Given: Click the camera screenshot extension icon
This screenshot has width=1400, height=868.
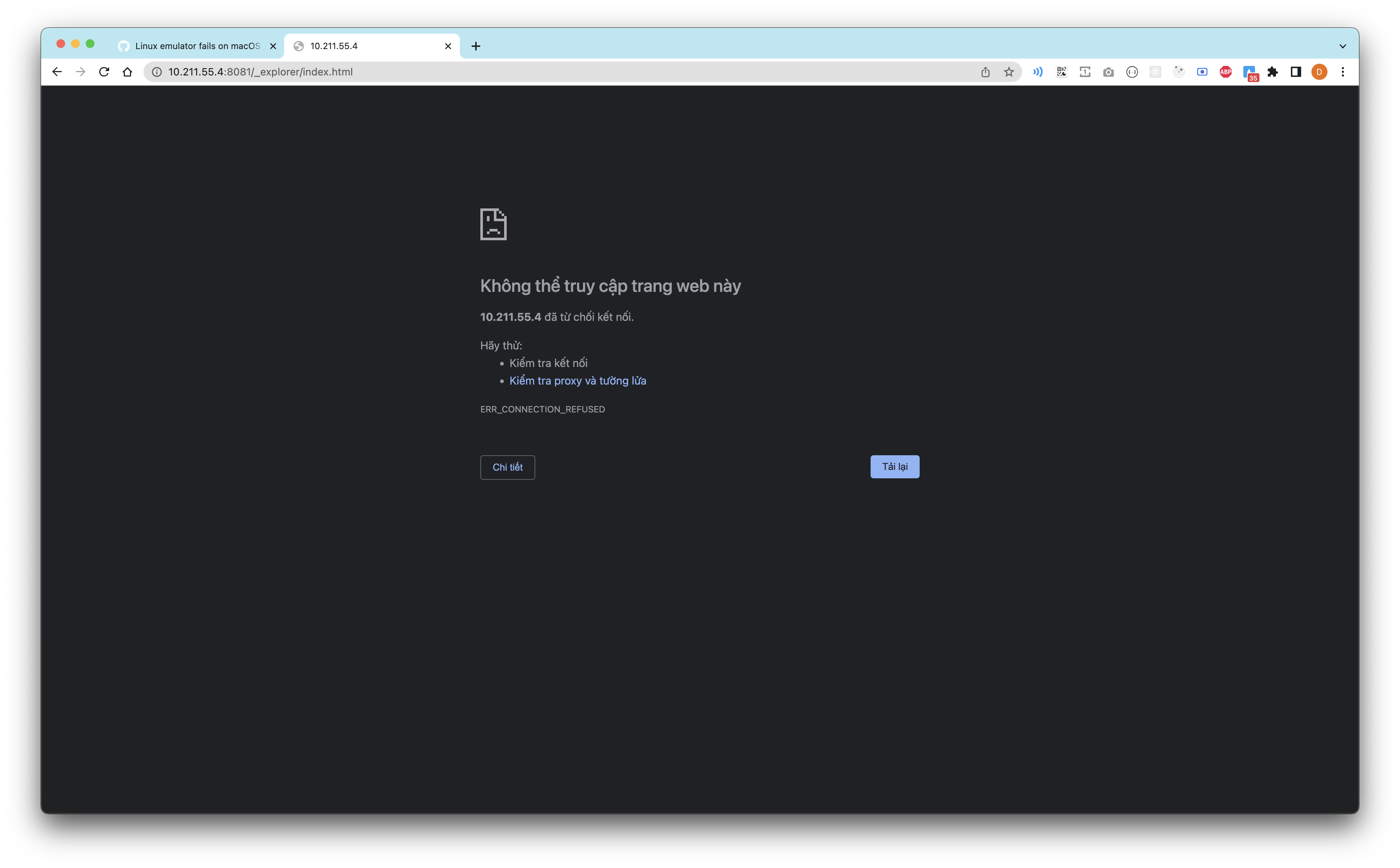Looking at the screenshot, I should tap(1108, 72).
